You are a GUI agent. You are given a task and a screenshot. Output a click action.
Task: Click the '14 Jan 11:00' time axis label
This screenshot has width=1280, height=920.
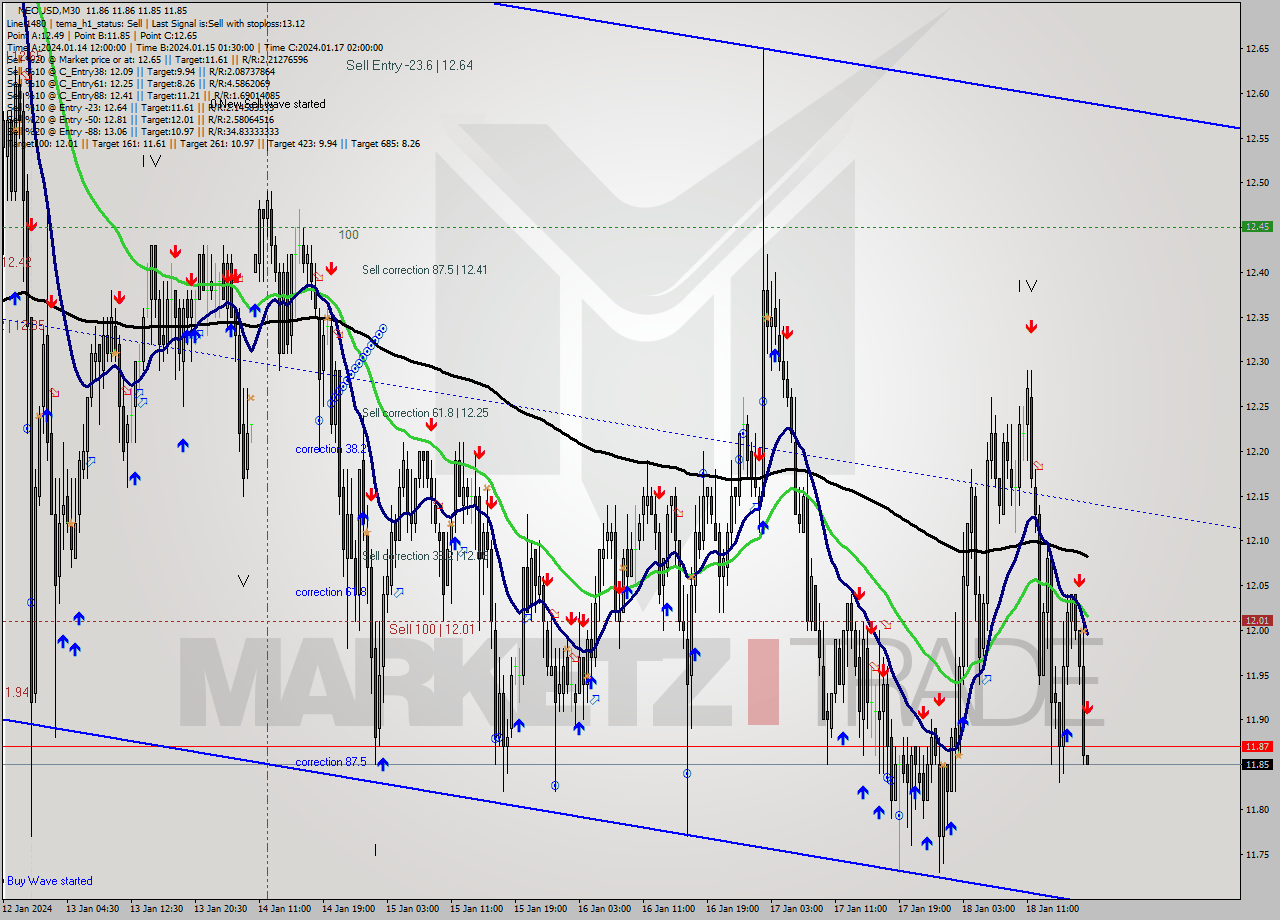pos(283,909)
